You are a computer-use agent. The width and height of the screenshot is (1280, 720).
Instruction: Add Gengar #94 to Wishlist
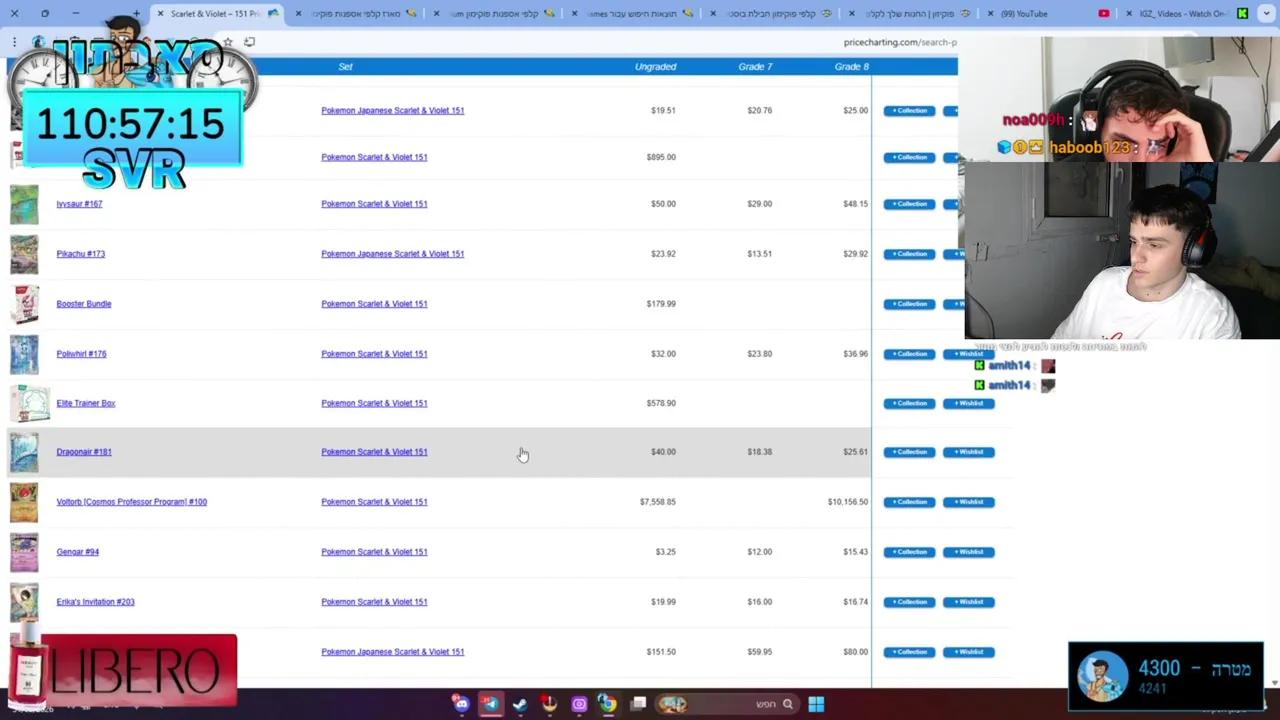[969, 552]
